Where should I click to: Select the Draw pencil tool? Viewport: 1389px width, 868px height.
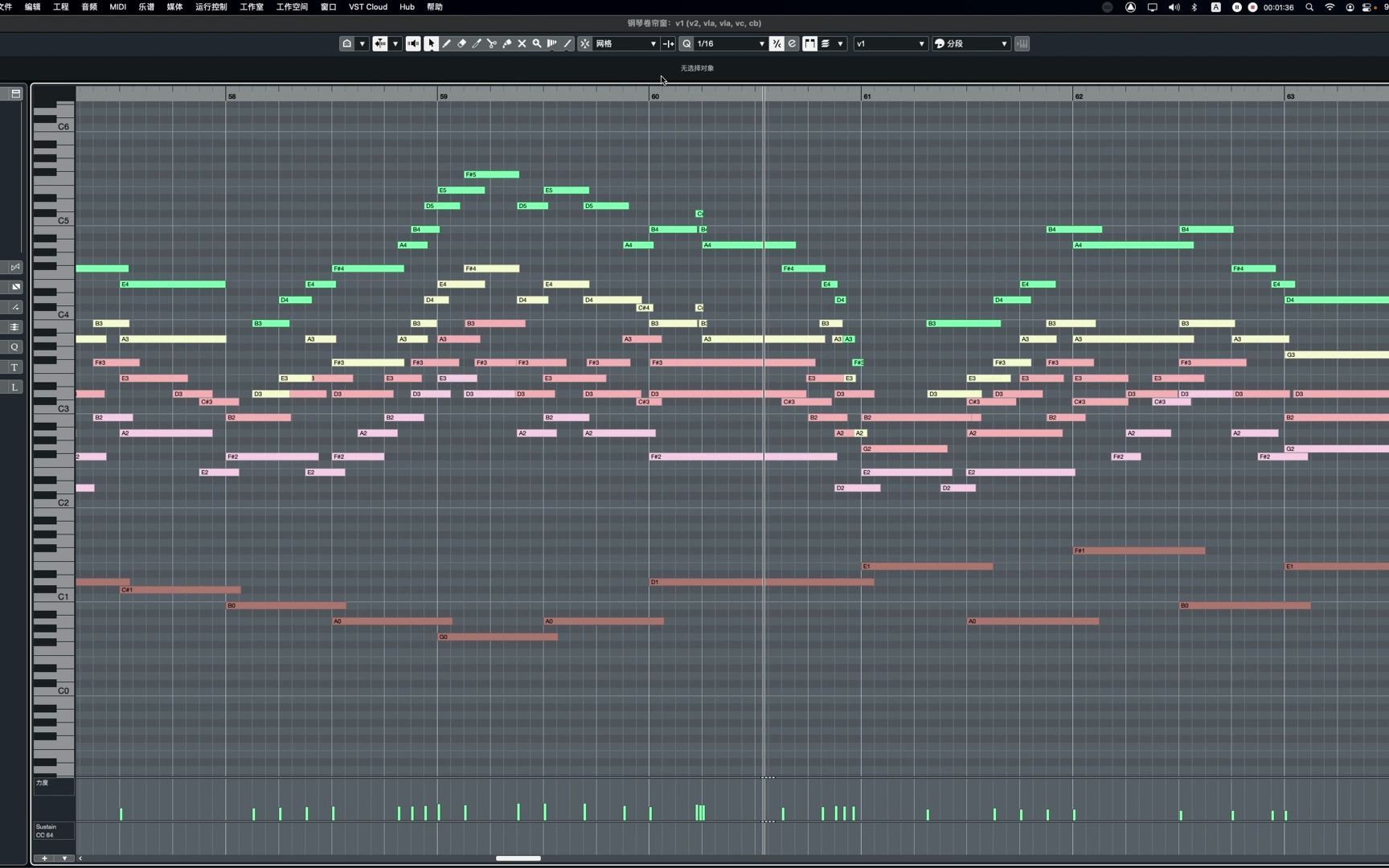point(446,43)
